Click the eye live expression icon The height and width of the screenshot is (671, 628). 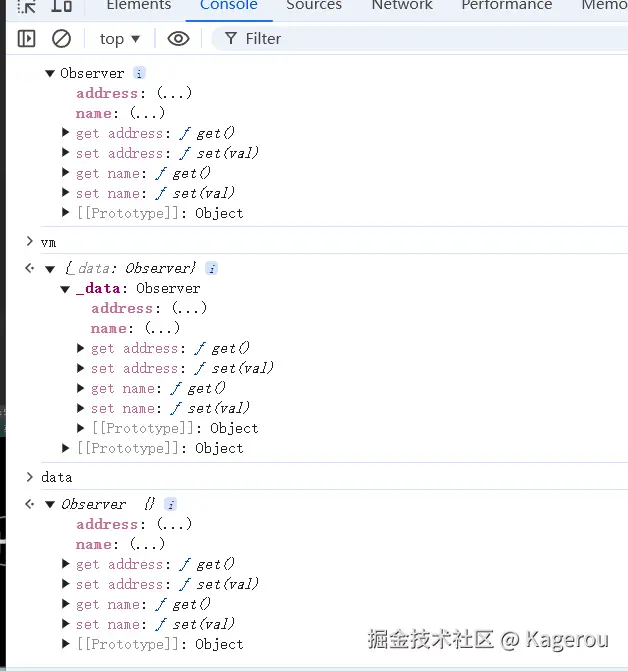pos(178,38)
